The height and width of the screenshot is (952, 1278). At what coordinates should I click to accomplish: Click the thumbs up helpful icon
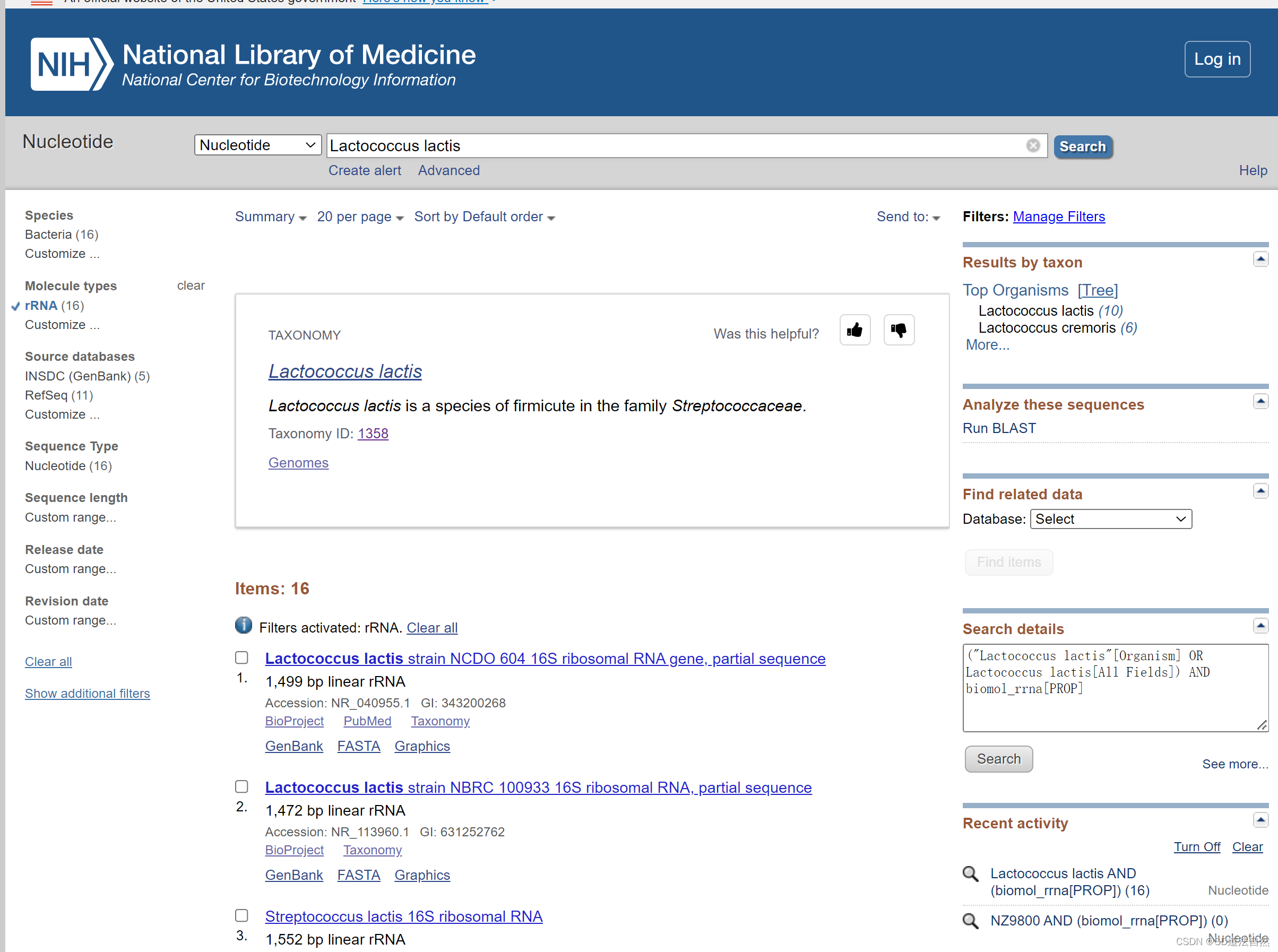coord(854,330)
